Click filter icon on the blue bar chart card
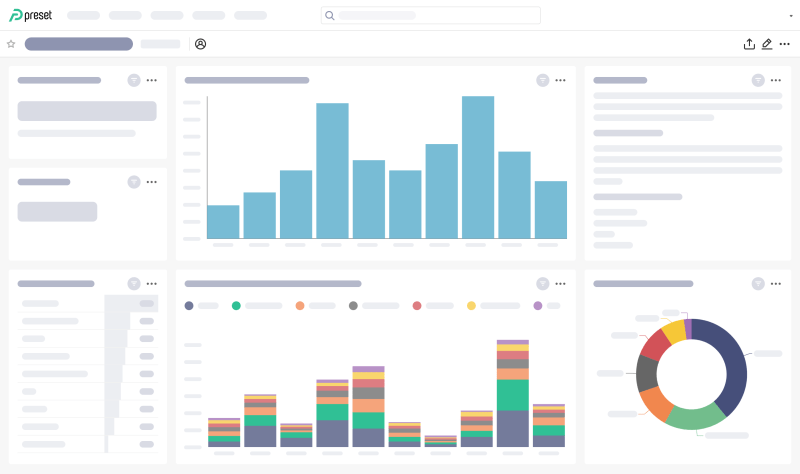 542,80
